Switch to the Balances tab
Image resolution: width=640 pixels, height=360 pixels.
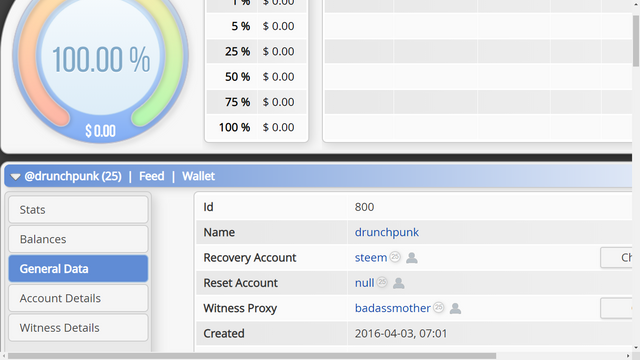click(x=78, y=239)
